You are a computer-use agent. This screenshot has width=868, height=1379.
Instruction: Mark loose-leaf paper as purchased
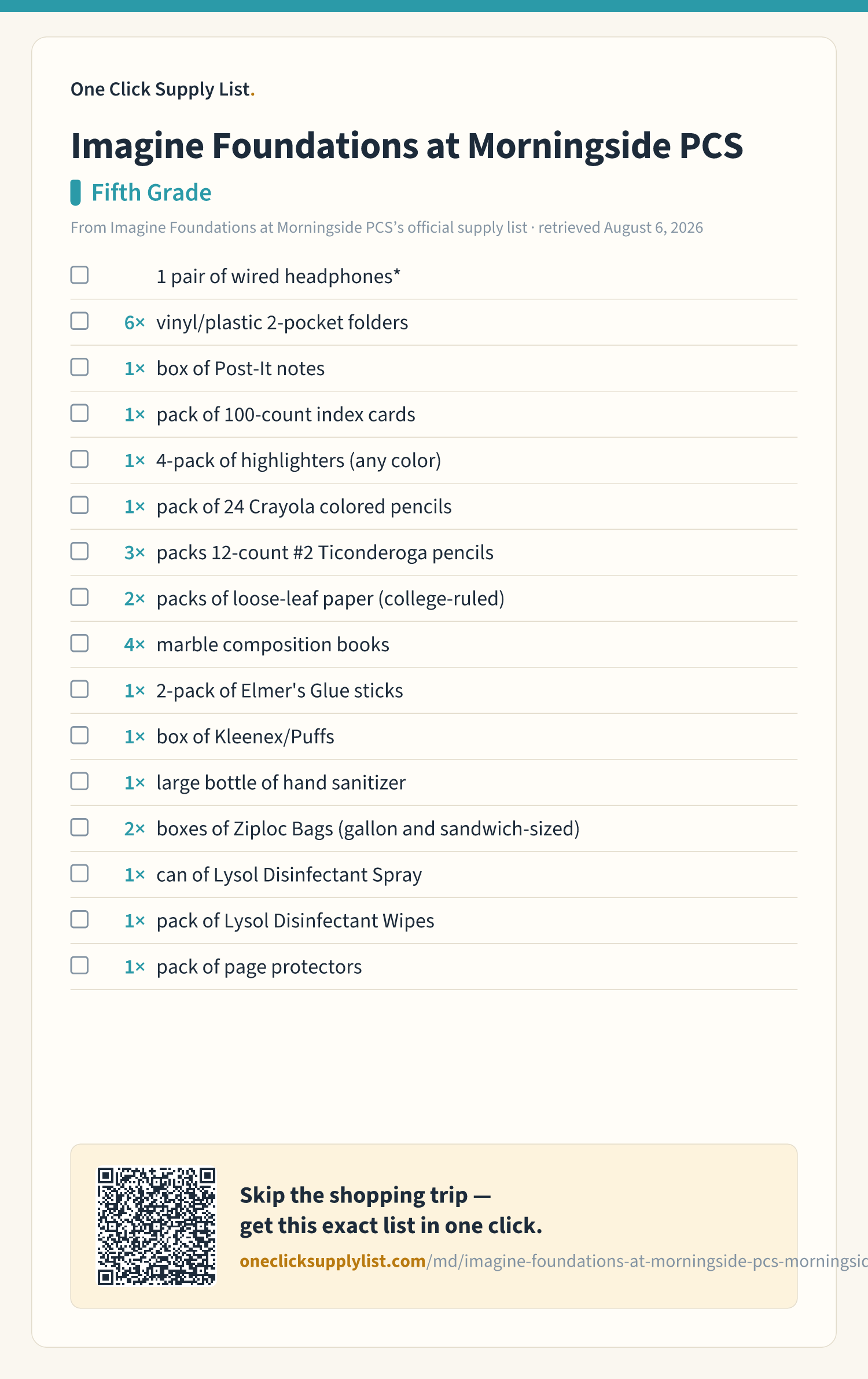(79, 597)
